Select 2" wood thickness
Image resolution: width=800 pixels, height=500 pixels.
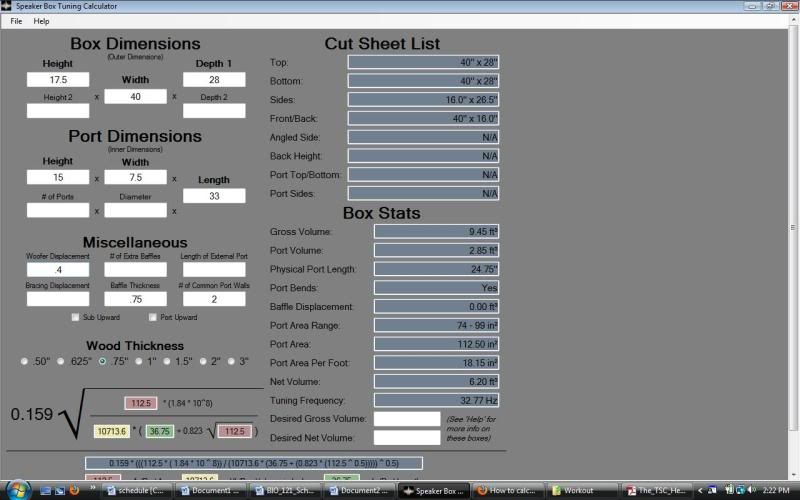(x=203, y=361)
